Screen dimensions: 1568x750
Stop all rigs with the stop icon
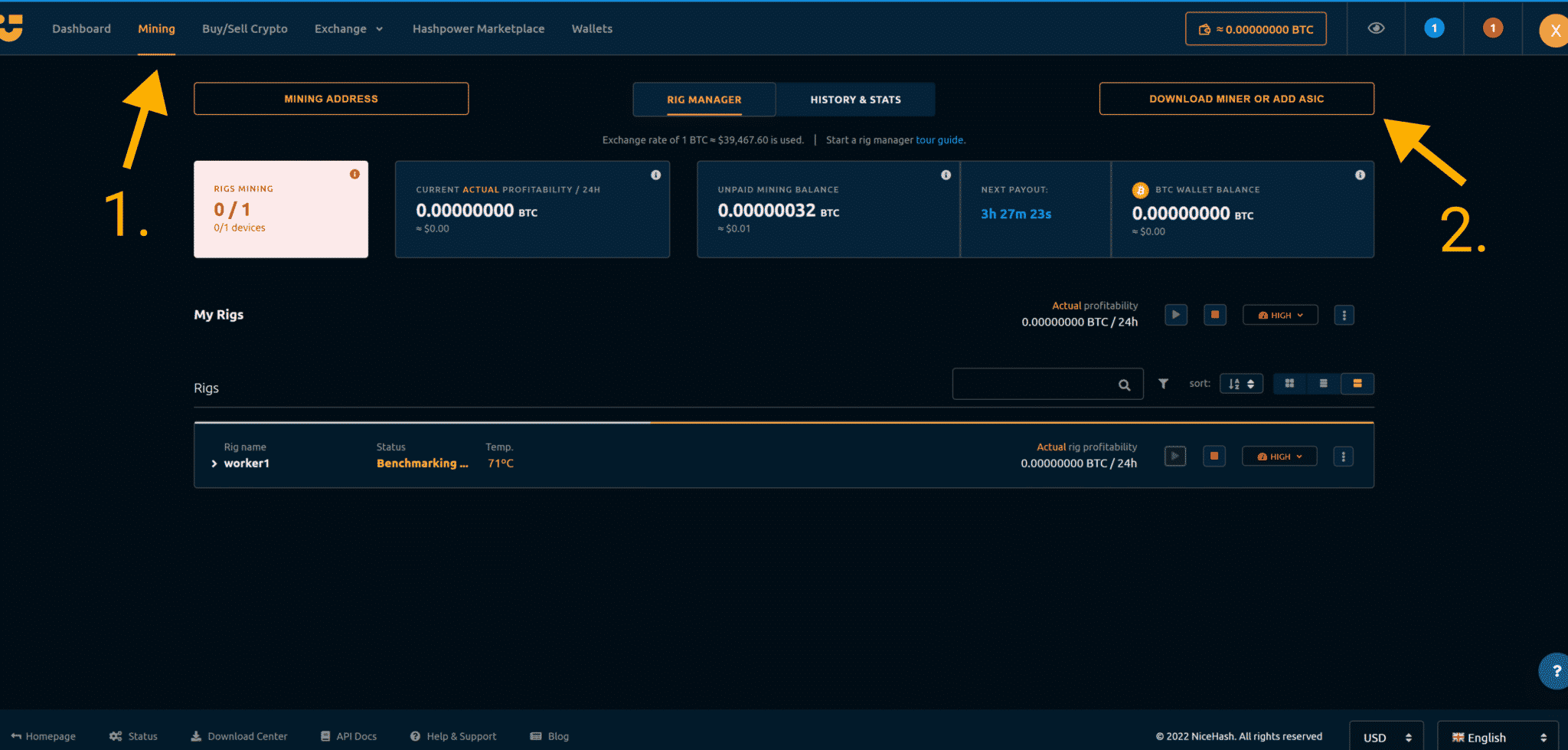coord(1215,315)
